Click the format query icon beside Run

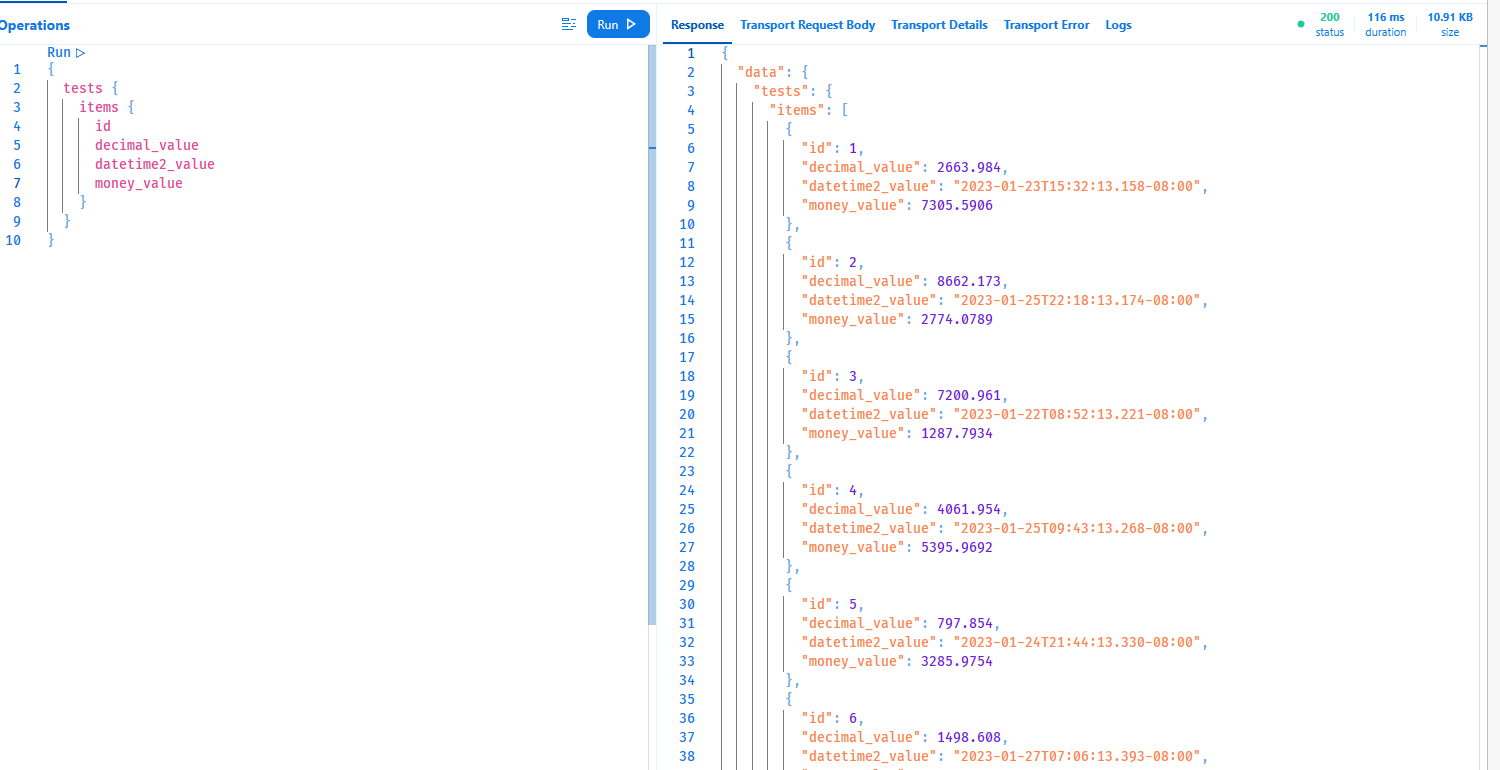coord(569,24)
